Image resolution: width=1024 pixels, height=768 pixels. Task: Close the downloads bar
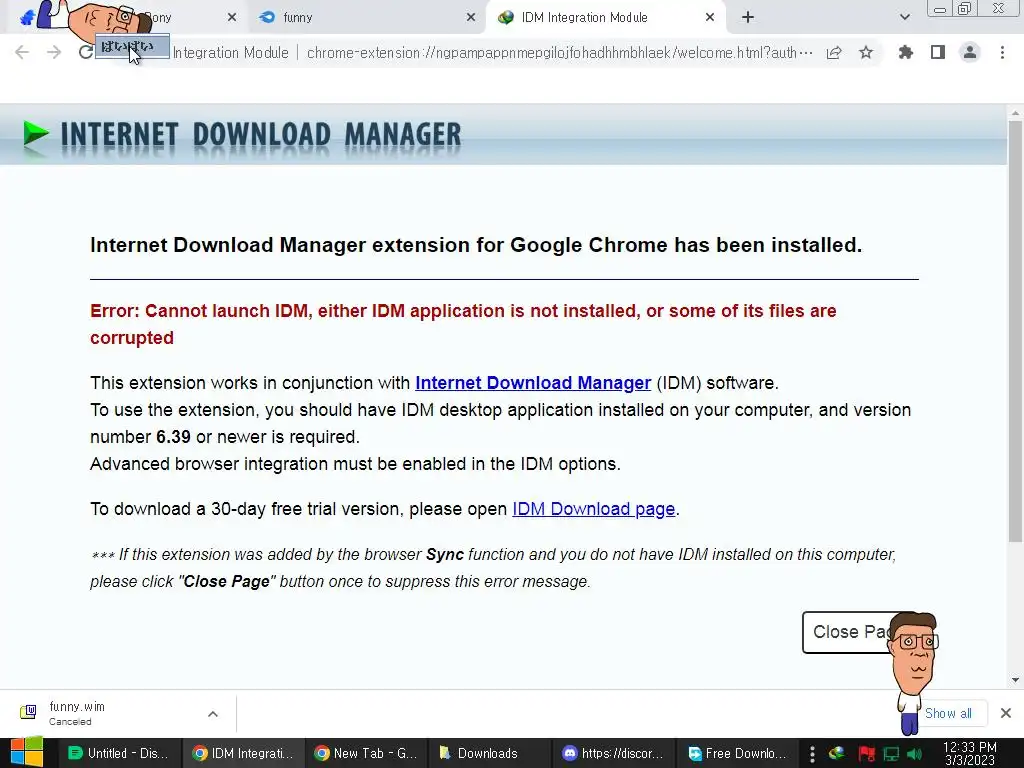click(1006, 713)
